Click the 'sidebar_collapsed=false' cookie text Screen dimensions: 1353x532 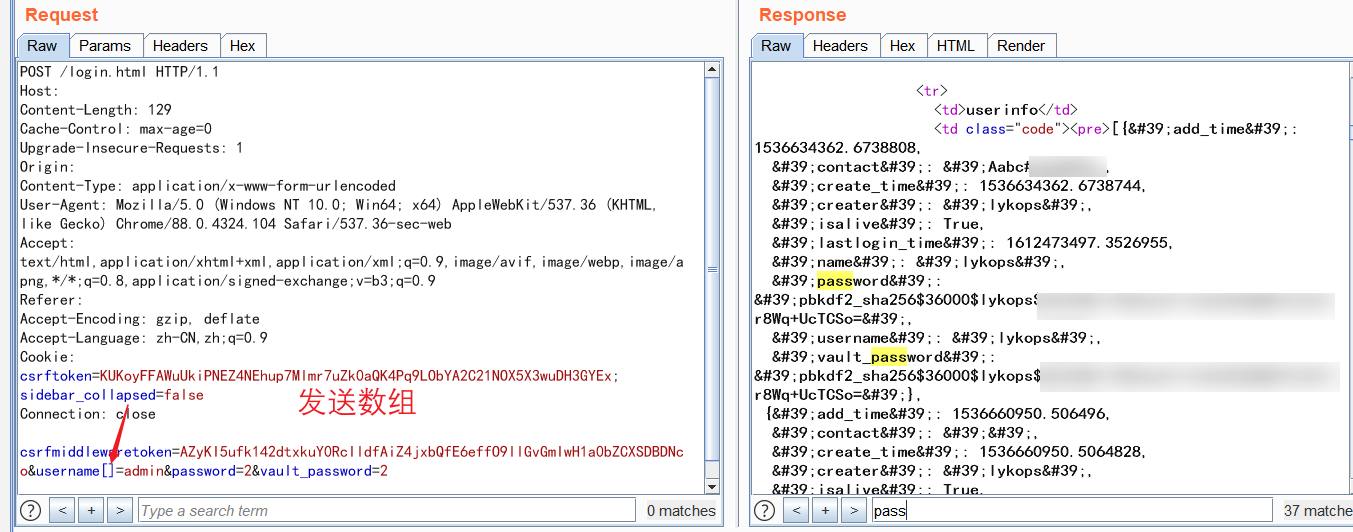tap(112, 395)
